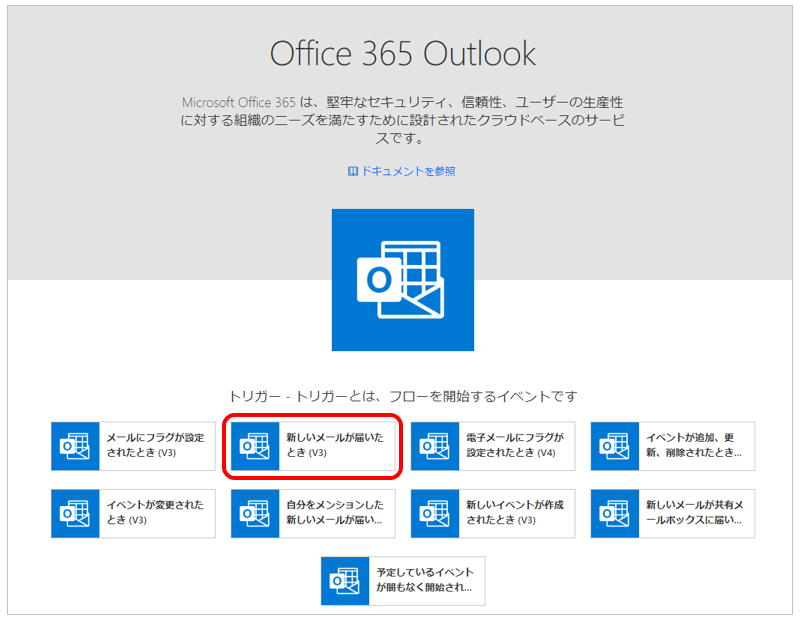This screenshot has height=623, width=801.
Task: Click Outlook icon of 新しいメールが共有メールボックスに届い... trigger
Action: click(615, 513)
